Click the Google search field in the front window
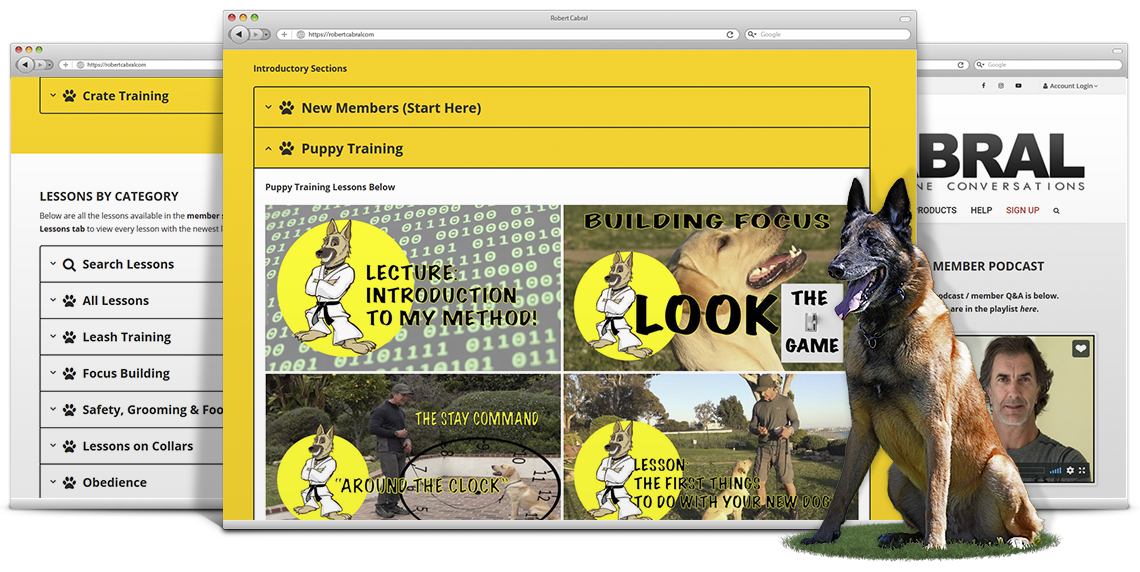 (x=827, y=34)
